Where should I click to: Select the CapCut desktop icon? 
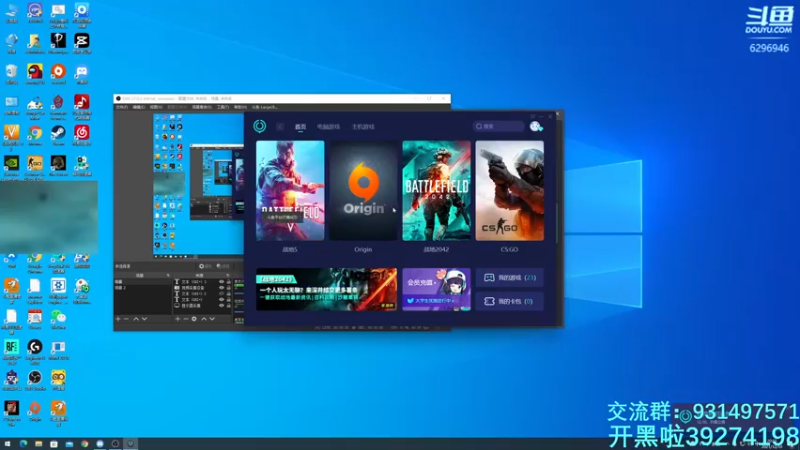pyautogui.click(x=82, y=43)
